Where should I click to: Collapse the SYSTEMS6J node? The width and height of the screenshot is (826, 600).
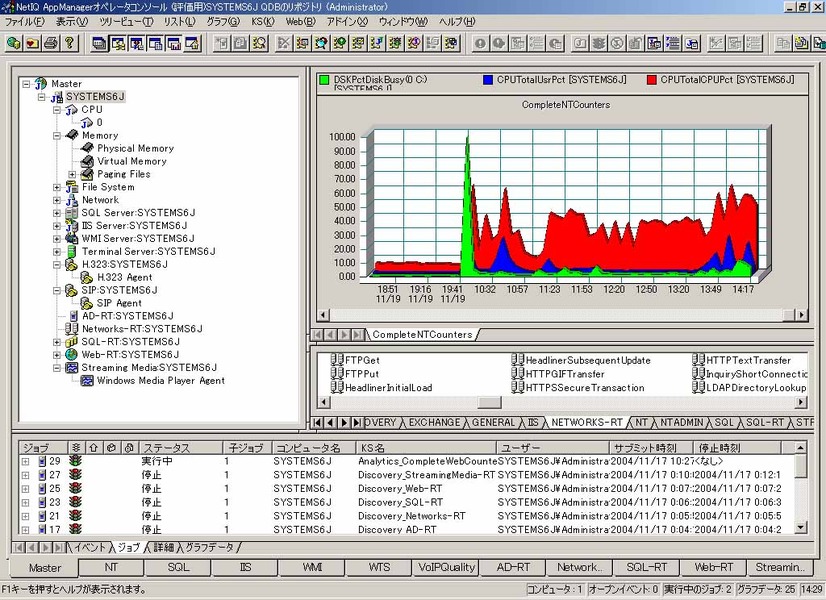point(42,97)
